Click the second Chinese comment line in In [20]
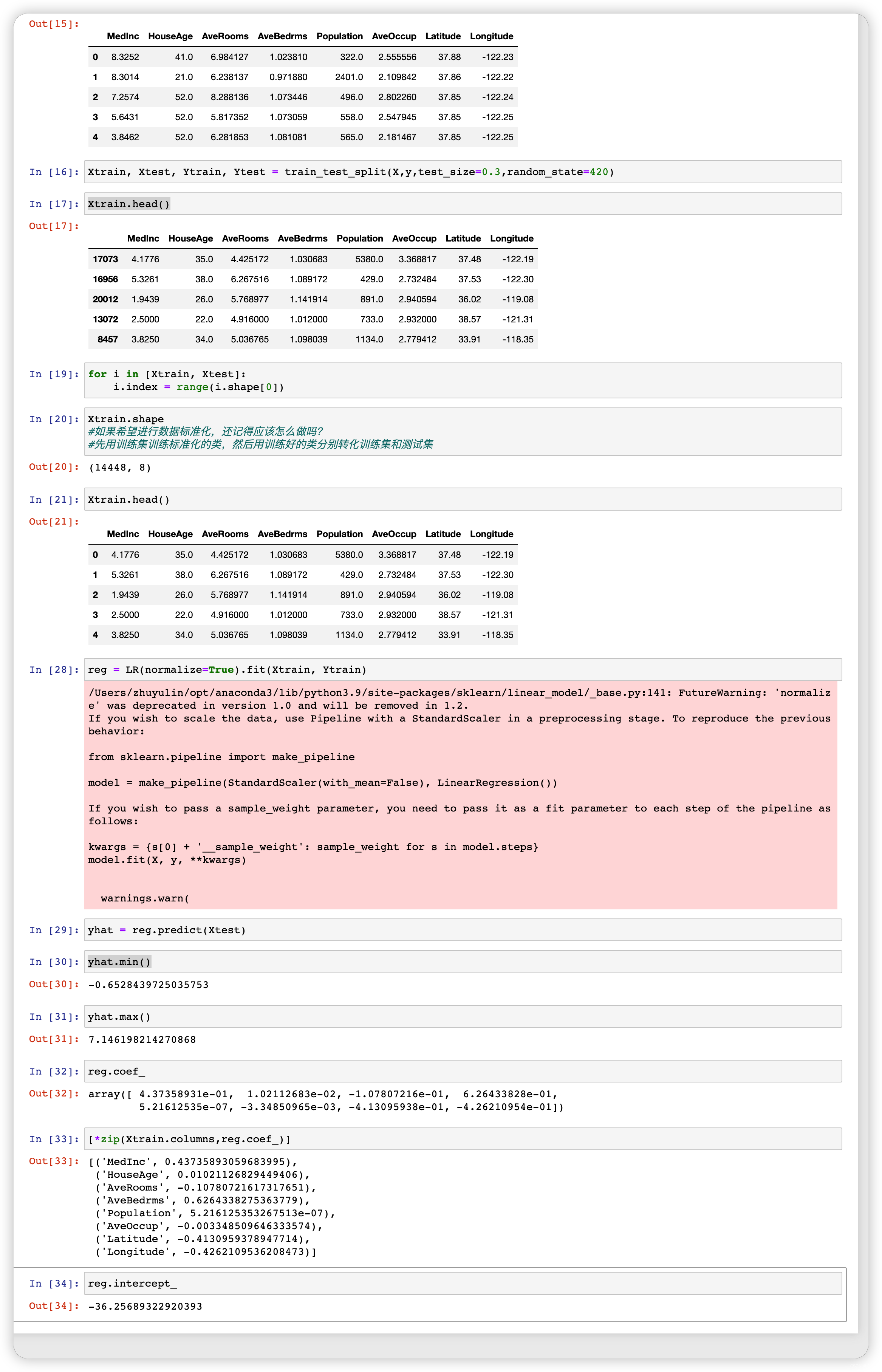Screen dimensions: 882x1372 point(261,444)
